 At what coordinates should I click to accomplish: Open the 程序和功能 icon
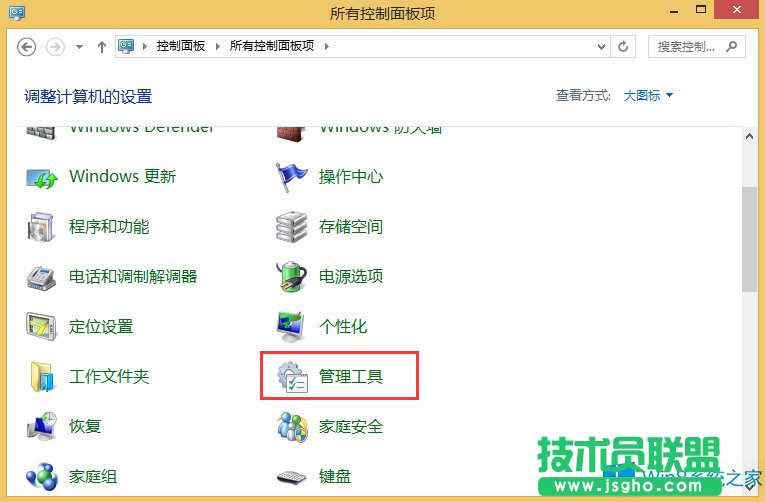pyautogui.click(x=41, y=227)
